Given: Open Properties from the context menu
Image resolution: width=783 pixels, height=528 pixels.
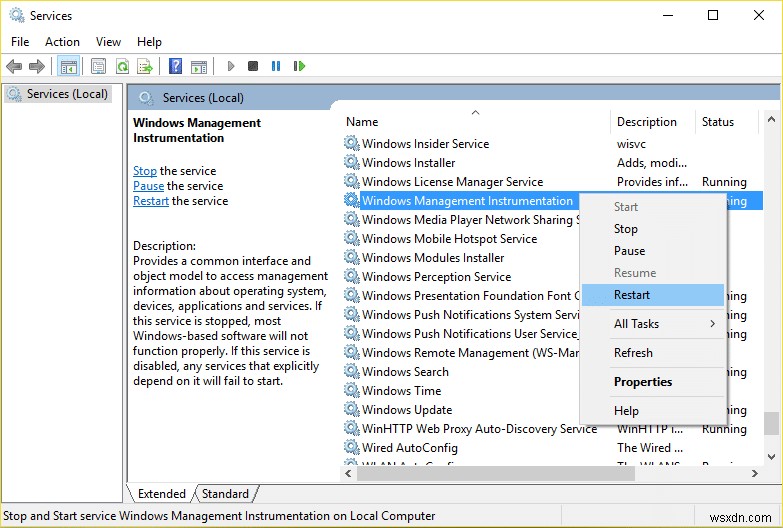Looking at the screenshot, I should point(653,382).
